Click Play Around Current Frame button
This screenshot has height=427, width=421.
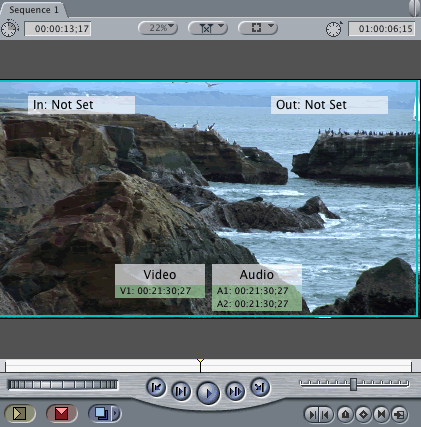point(235,391)
